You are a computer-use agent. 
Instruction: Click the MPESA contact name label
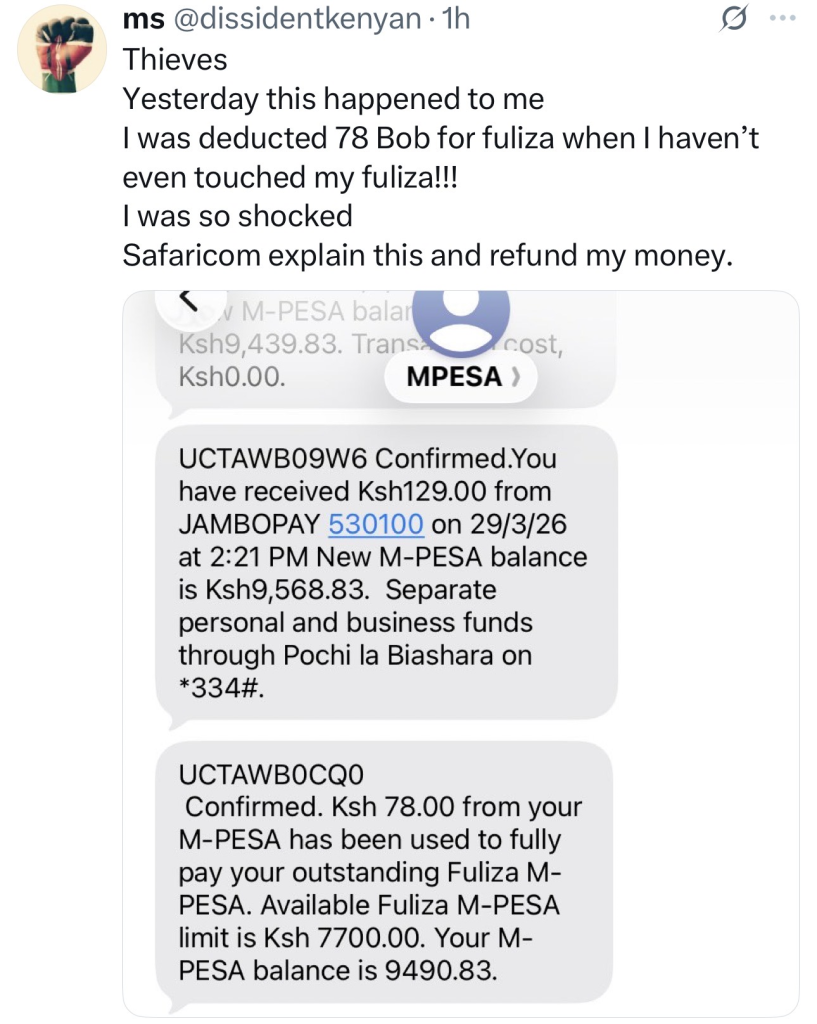(453, 379)
